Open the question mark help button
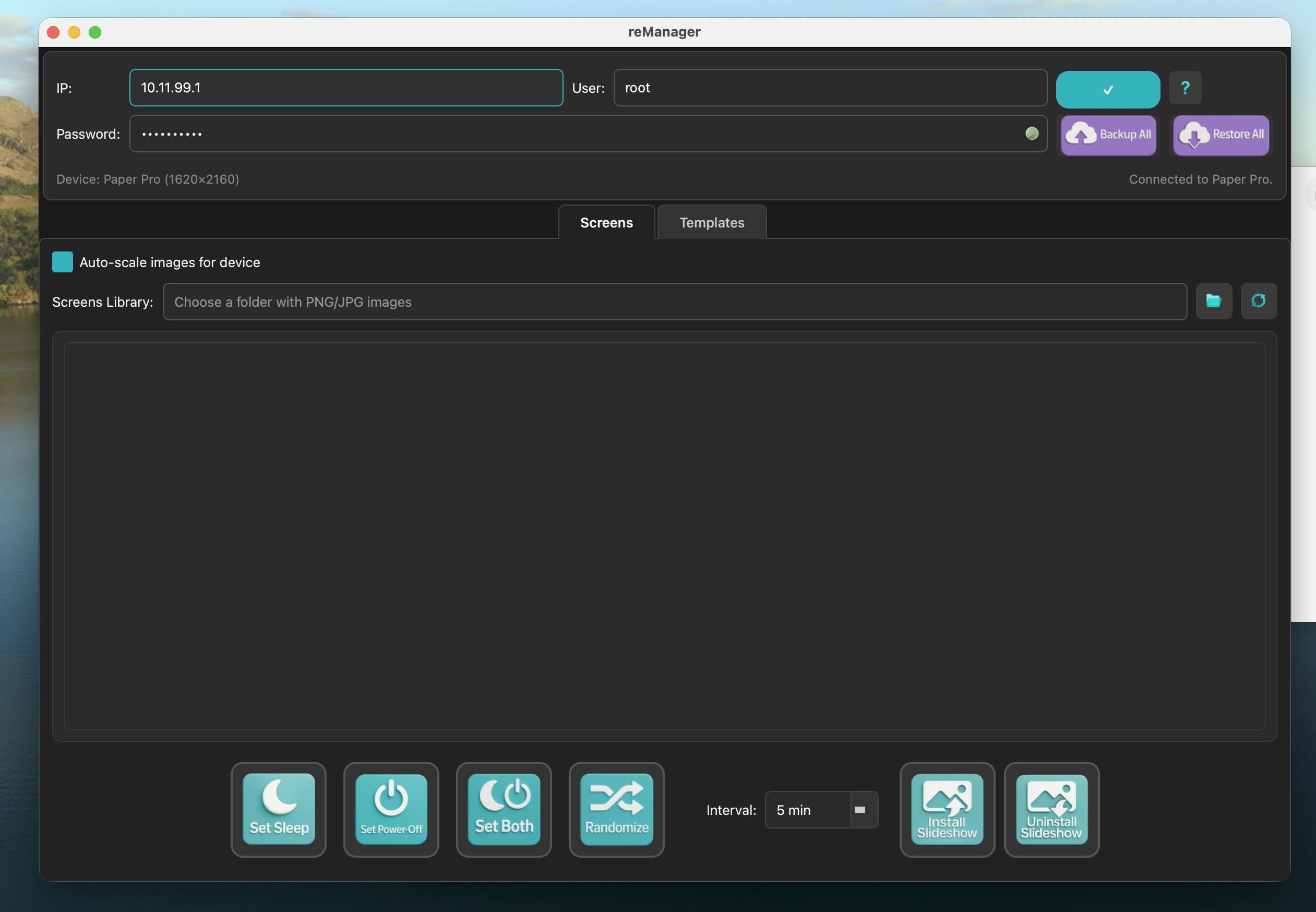Screen dimensions: 1316x912 [x=1185, y=88]
